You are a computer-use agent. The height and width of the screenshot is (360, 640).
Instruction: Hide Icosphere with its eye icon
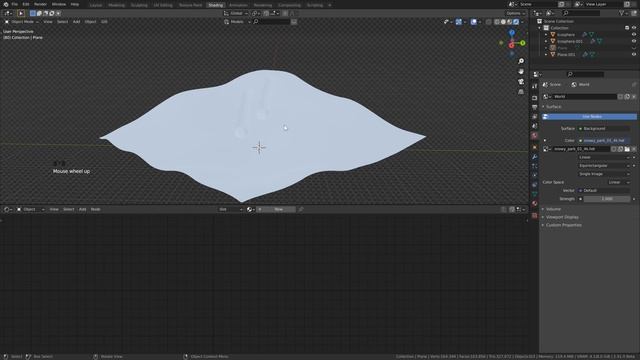click(634, 35)
